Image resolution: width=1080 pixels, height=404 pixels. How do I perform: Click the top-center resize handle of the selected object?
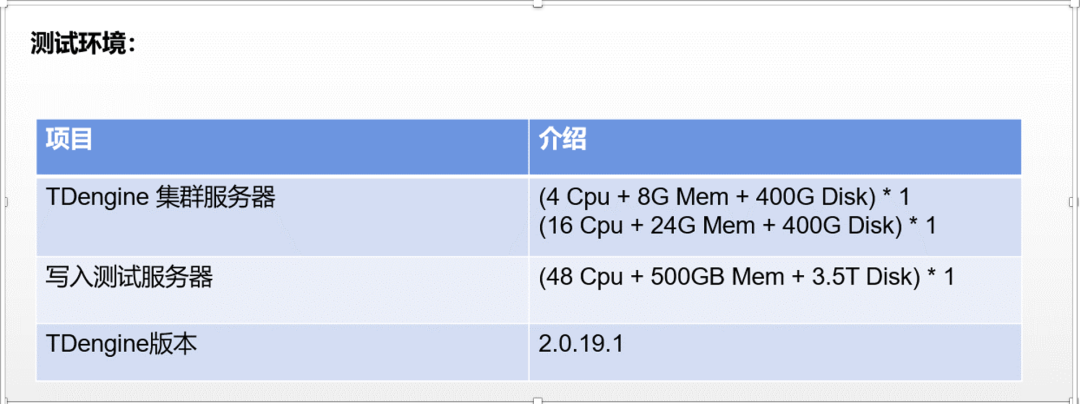[x=538, y=3]
